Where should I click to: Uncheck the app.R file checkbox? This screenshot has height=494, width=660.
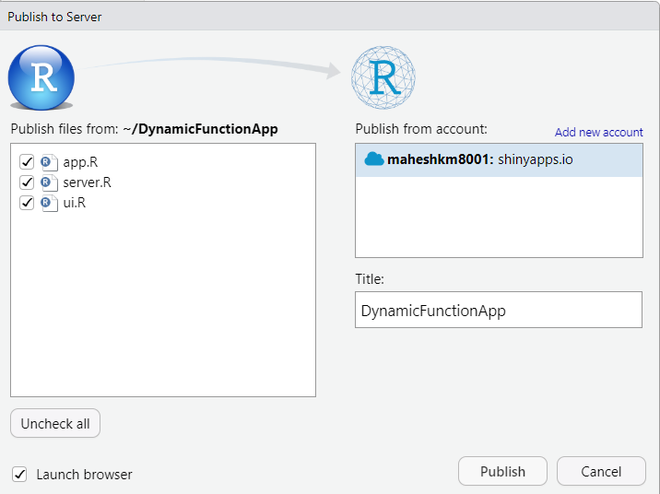pos(27,162)
